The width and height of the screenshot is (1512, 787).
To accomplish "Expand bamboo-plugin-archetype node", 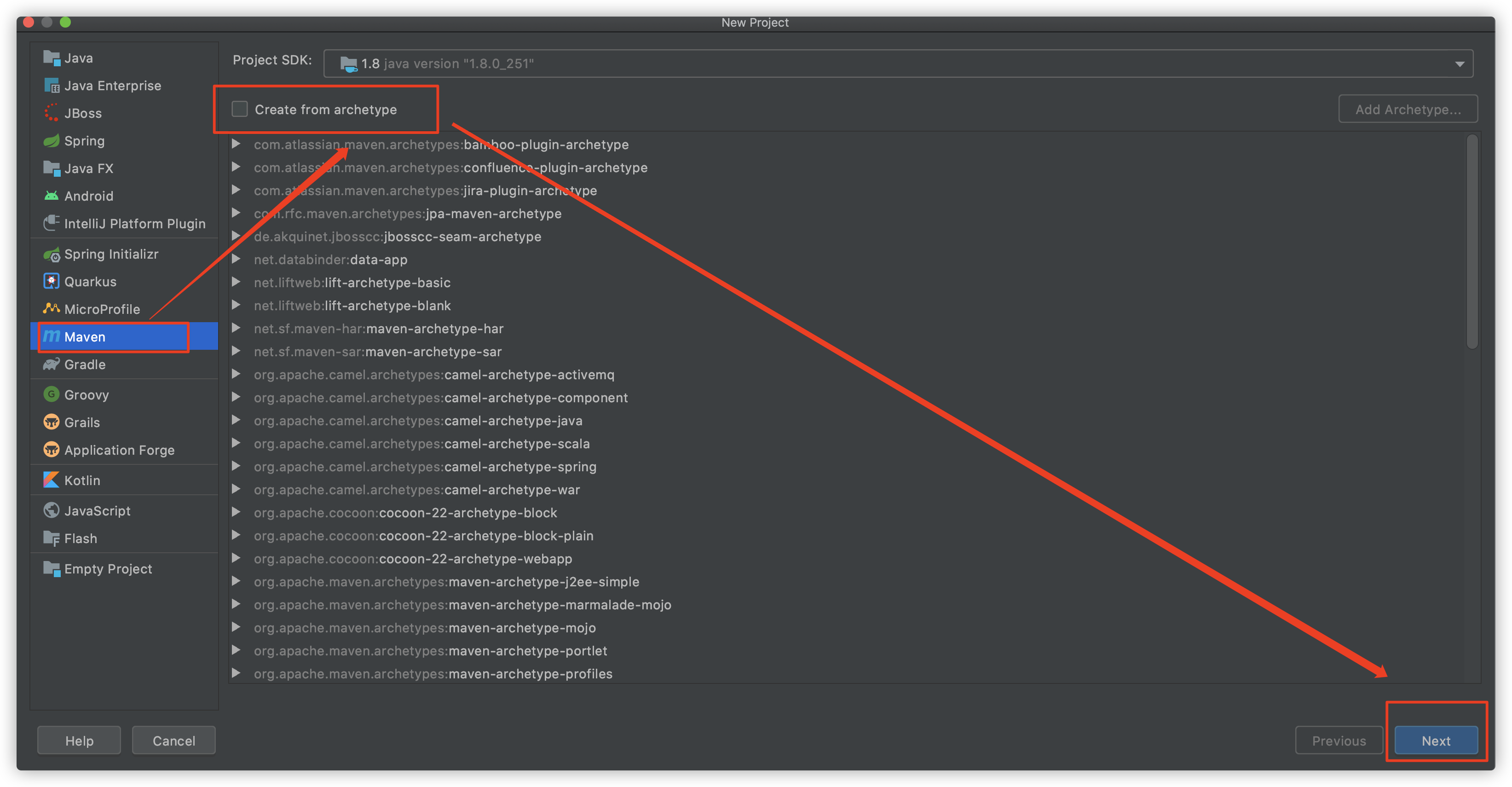I will coord(236,145).
